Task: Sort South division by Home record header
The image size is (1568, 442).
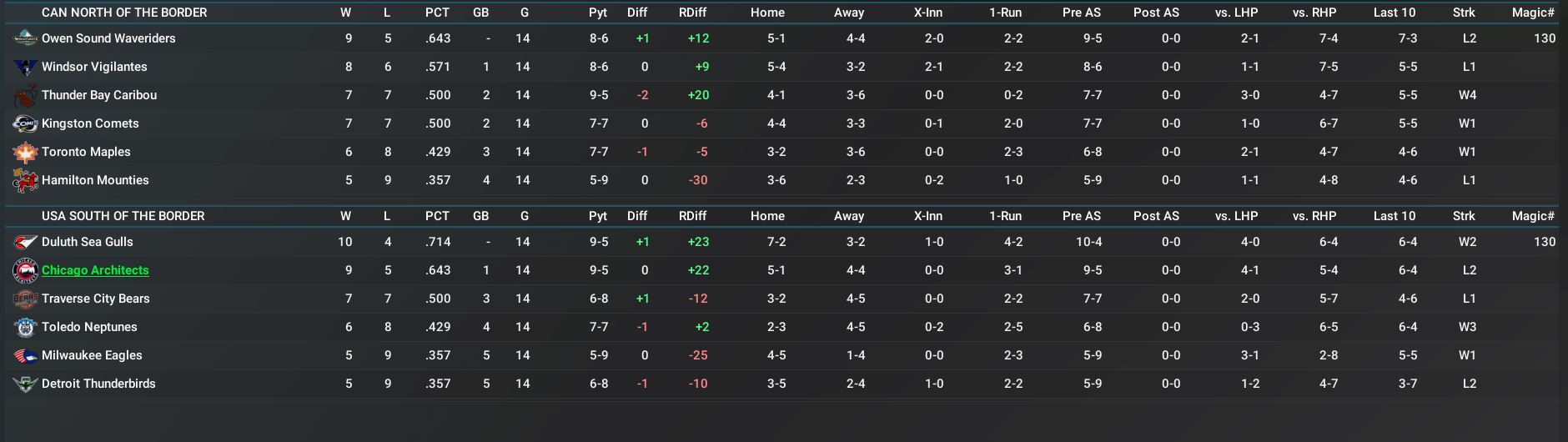Action: 767,216
